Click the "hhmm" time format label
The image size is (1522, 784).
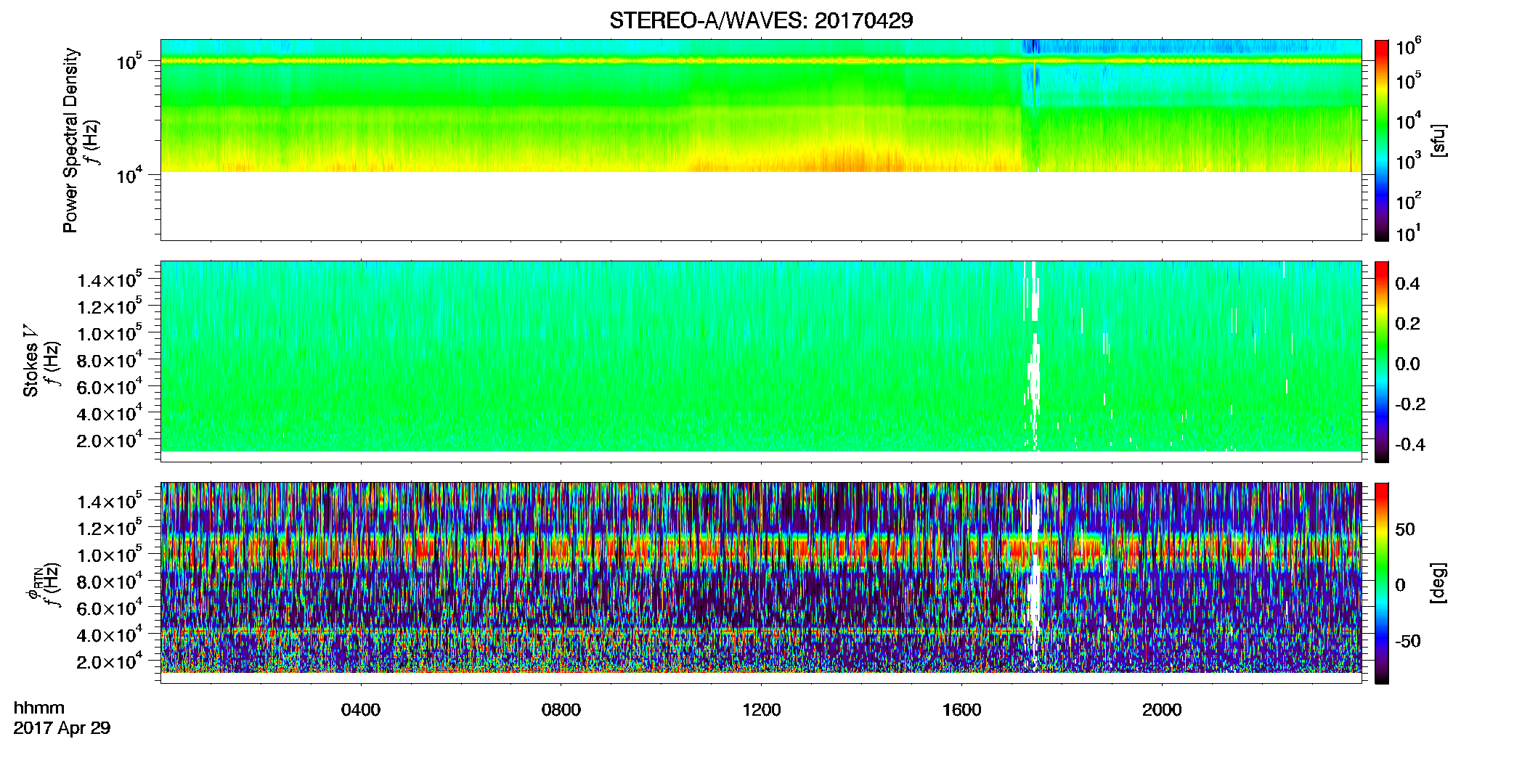(x=39, y=709)
